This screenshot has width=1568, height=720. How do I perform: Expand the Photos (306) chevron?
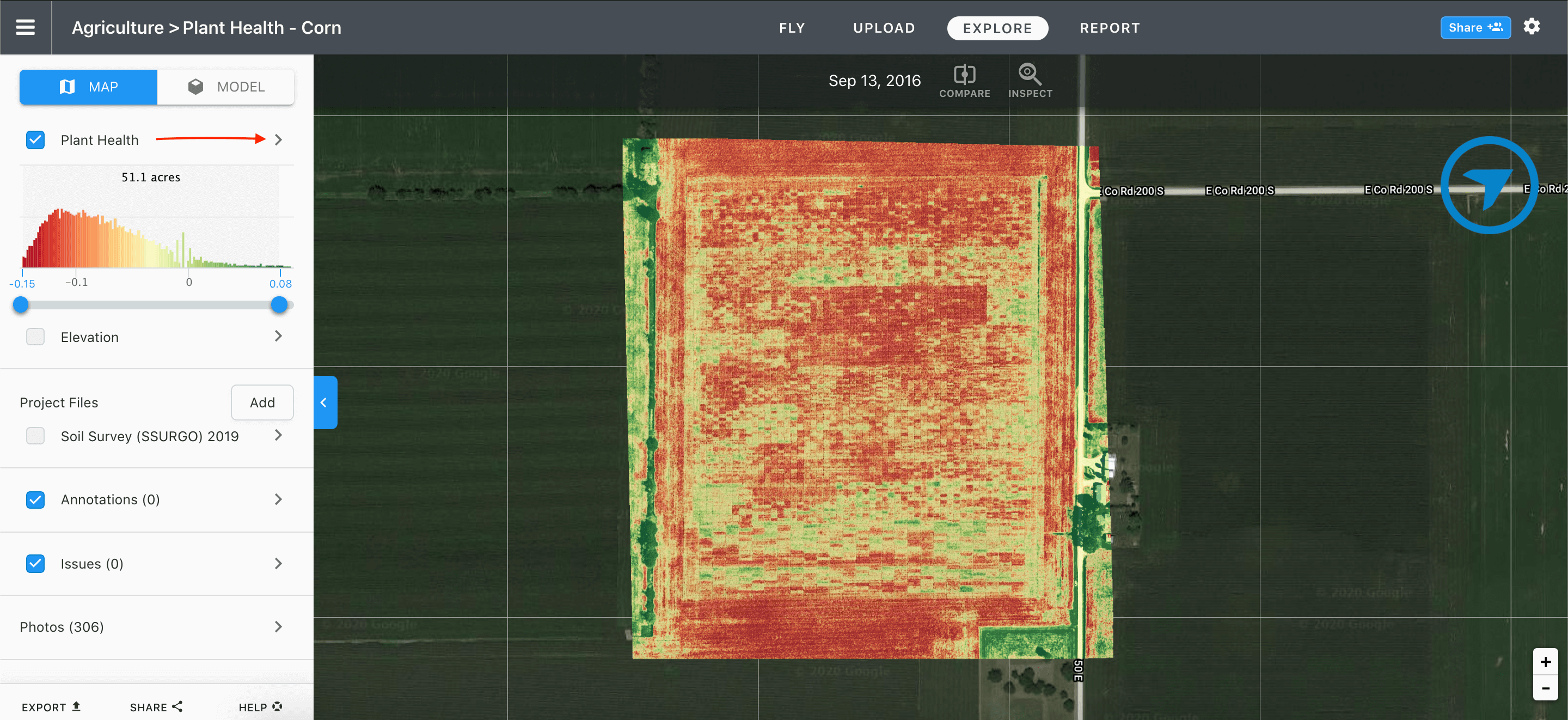pyautogui.click(x=278, y=626)
